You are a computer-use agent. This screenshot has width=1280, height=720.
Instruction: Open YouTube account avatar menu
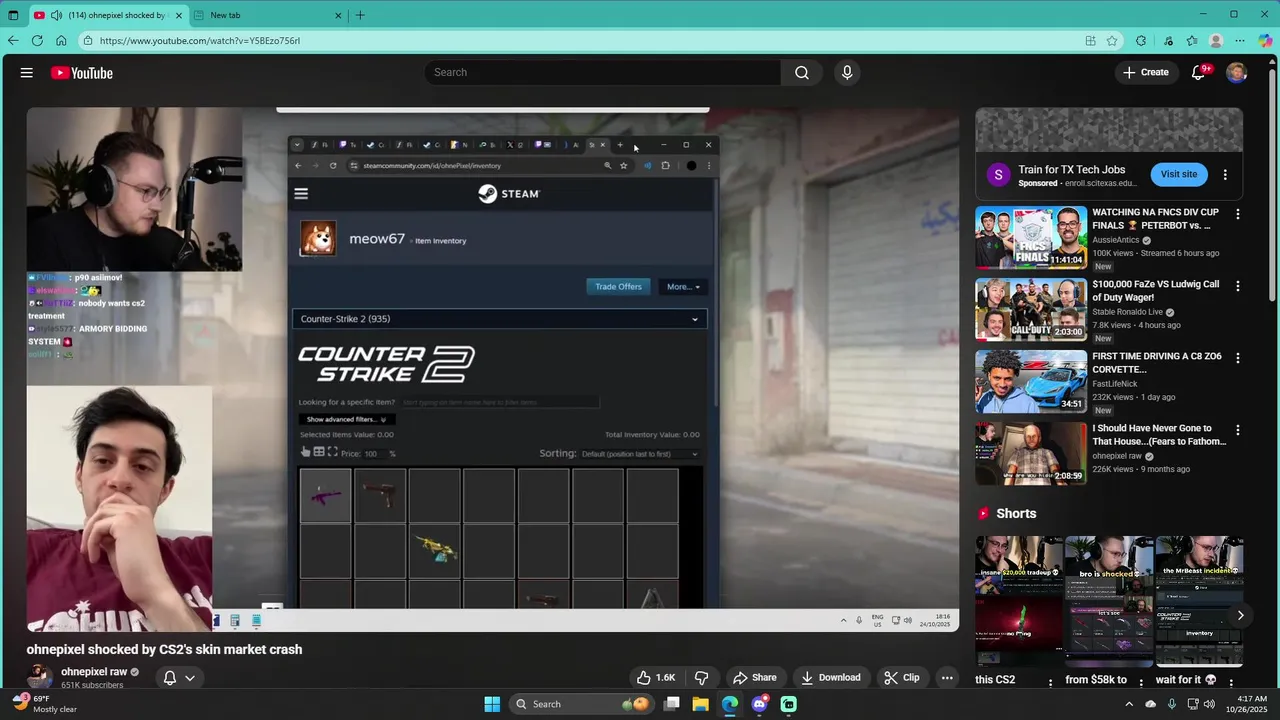[1236, 72]
